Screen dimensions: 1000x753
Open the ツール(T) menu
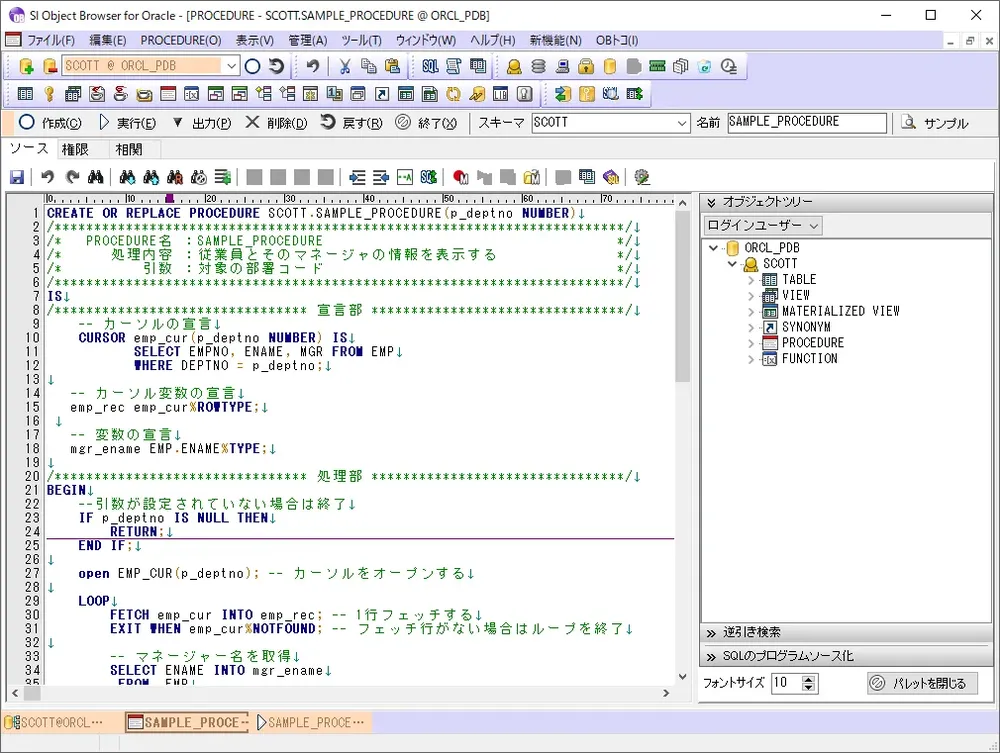click(x=361, y=40)
